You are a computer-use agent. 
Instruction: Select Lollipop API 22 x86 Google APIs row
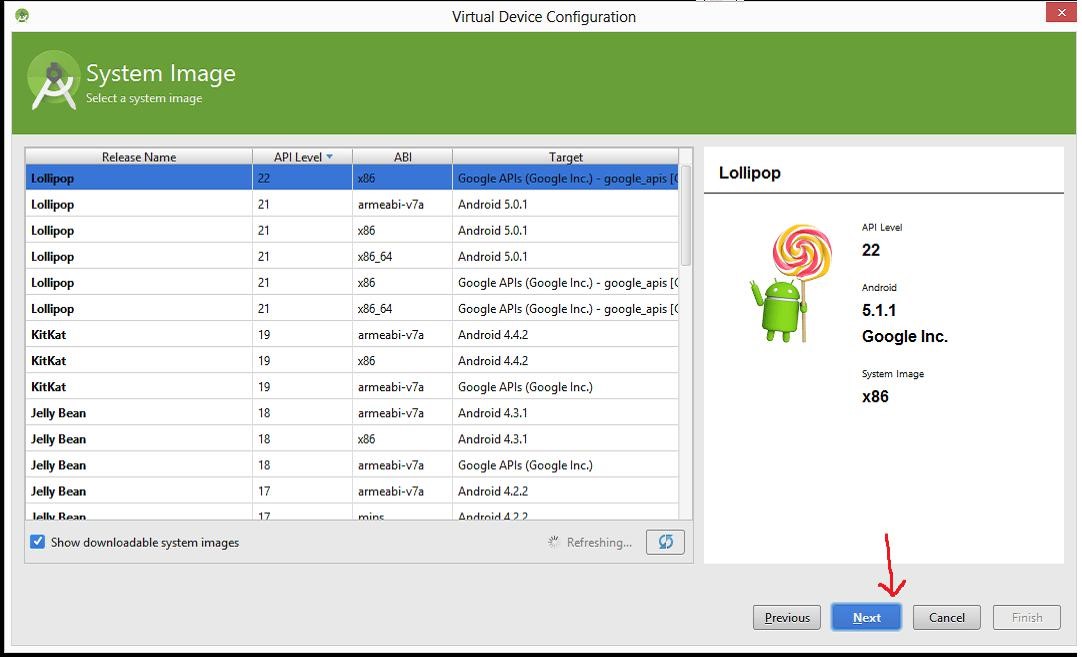point(352,178)
